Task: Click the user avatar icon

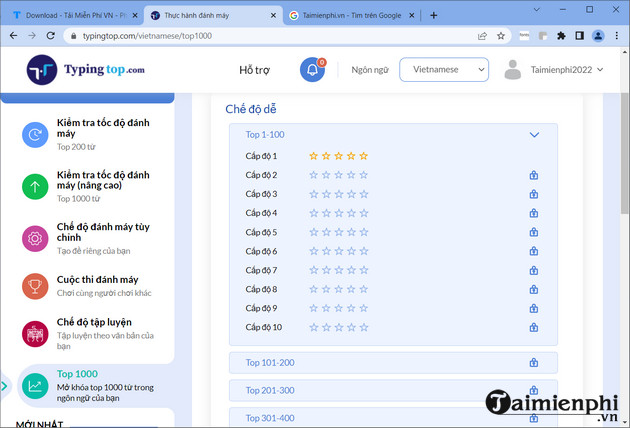Action: point(513,70)
